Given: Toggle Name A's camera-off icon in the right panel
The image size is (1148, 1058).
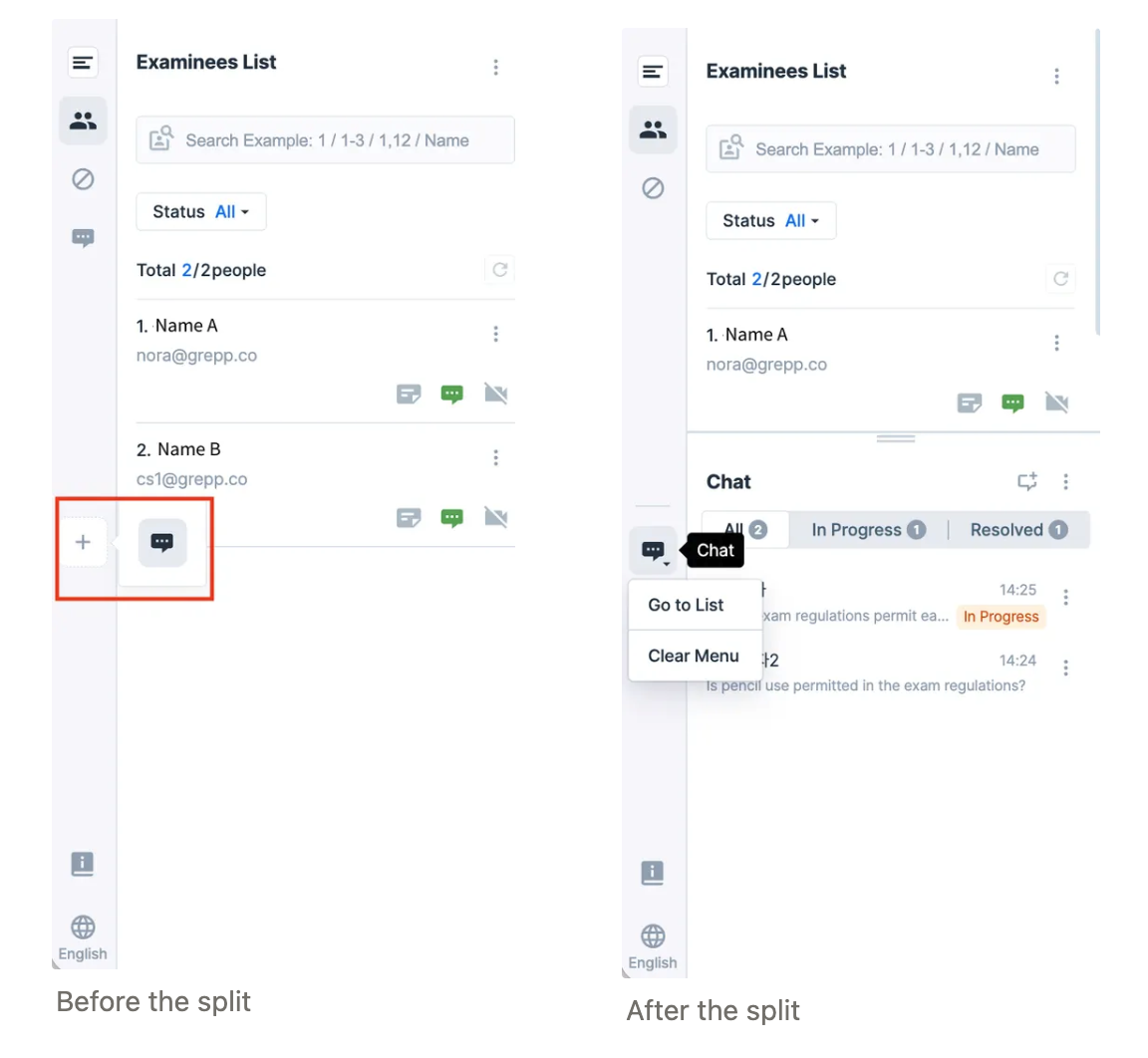Looking at the screenshot, I should (1056, 402).
